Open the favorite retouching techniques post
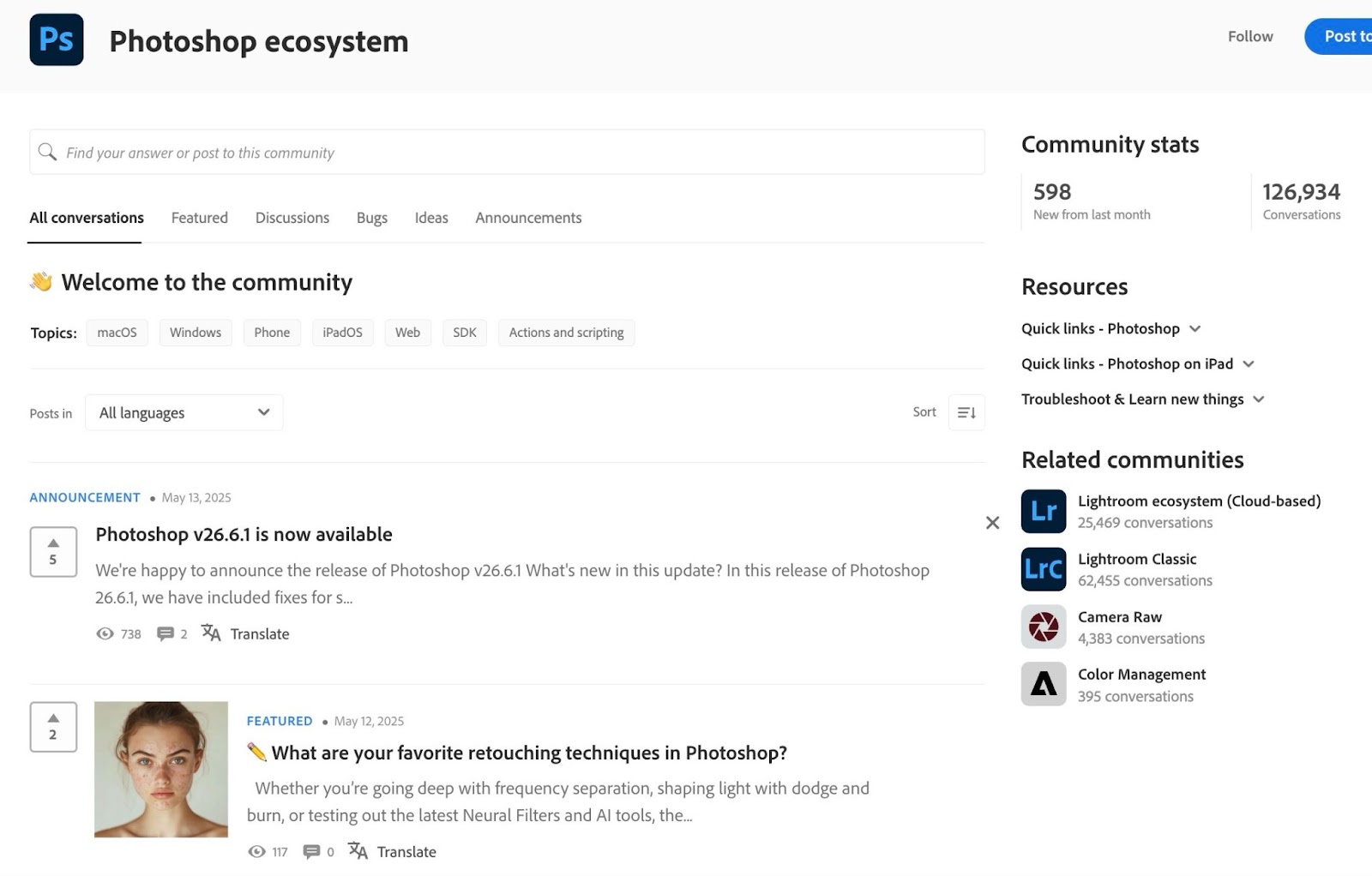 click(529, 753)
